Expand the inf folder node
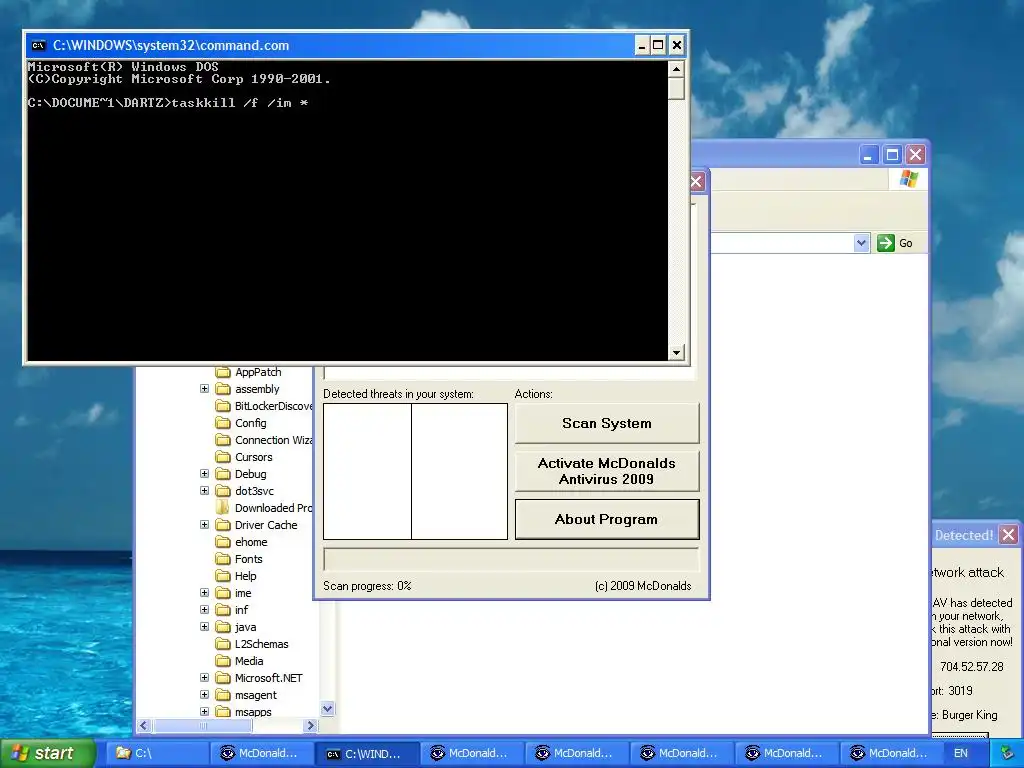Viewport: 1024px width, 768px height. 204,609
